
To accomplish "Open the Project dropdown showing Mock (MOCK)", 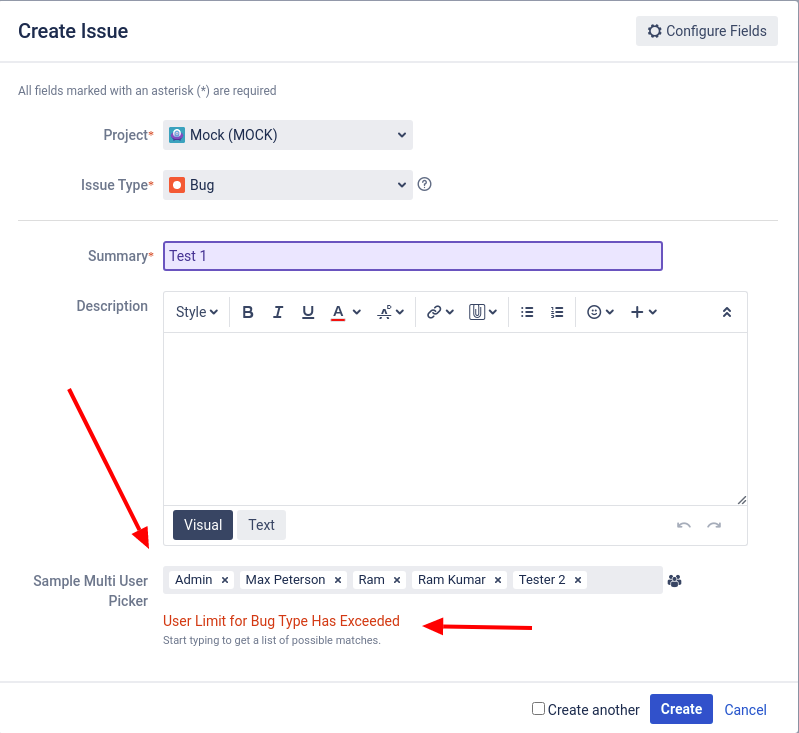I will tap(288, 135).
